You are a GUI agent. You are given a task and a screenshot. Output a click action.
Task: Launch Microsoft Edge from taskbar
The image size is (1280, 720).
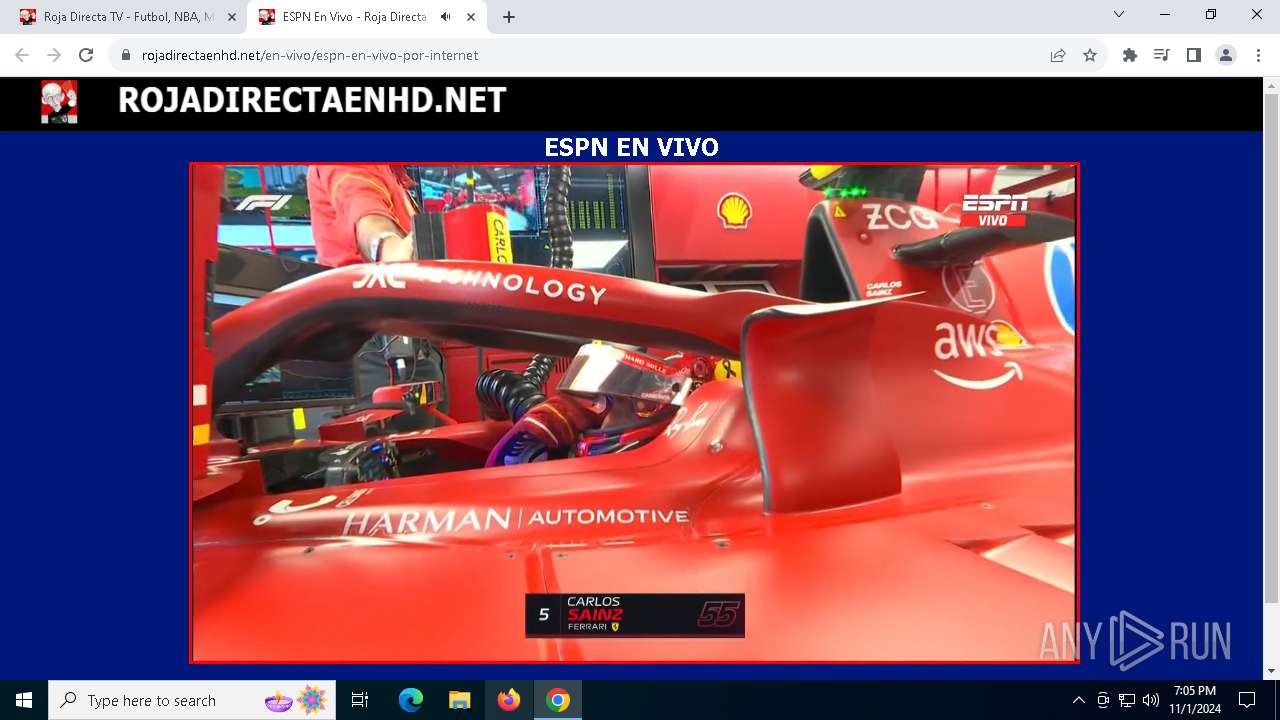tap(411, 700)
